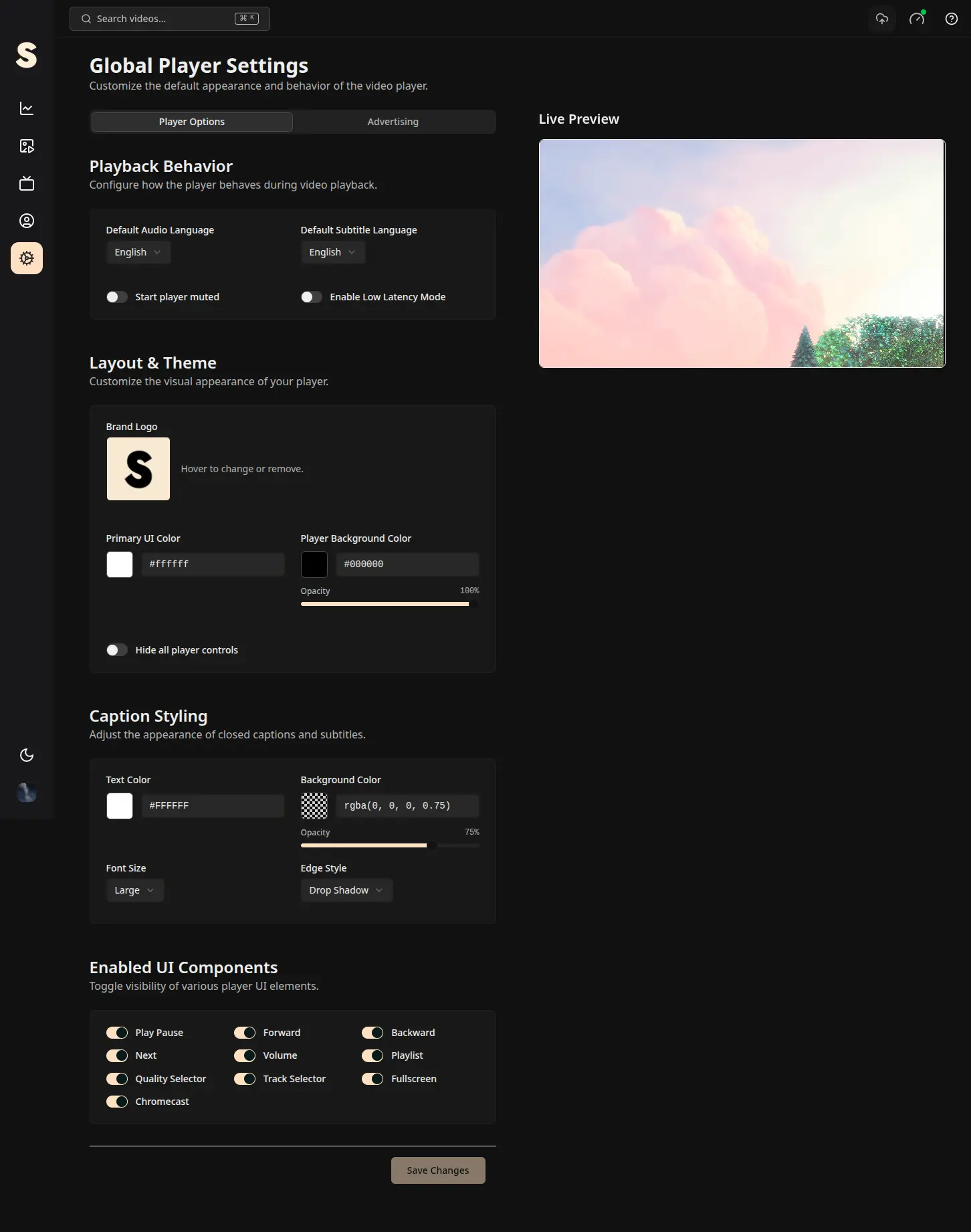Image resolution: width=971 pixels, height=1232 pixels.
Task: Click the caption Background Color checkered swatch
Action: pyautogui.click(x=314, y=806)
